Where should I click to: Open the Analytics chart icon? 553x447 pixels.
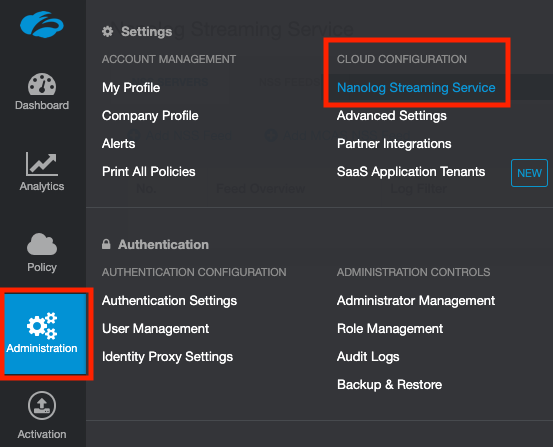[42, 164]
